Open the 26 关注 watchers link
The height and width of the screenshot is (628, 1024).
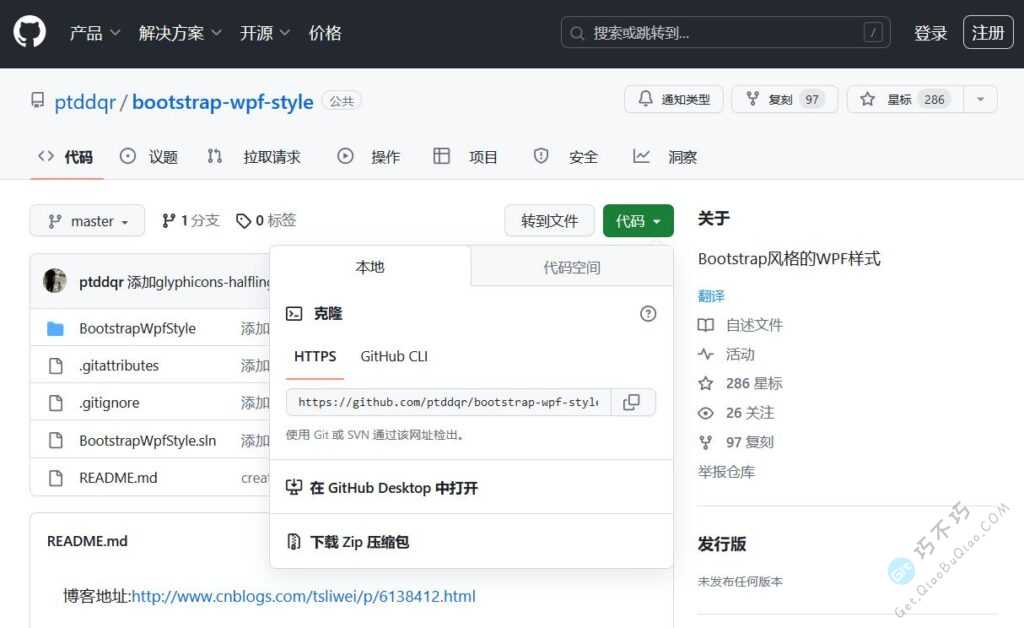[736, 413]
